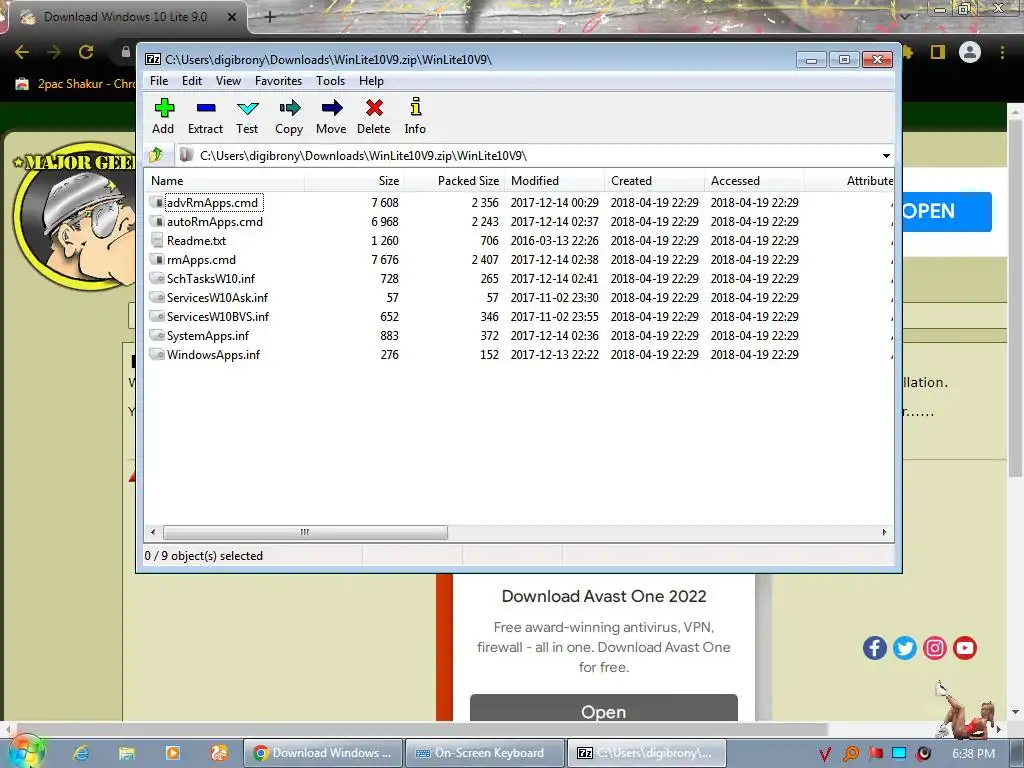
Task: Select the ServicesW10Ask.inf file
Action: [217, 297]
